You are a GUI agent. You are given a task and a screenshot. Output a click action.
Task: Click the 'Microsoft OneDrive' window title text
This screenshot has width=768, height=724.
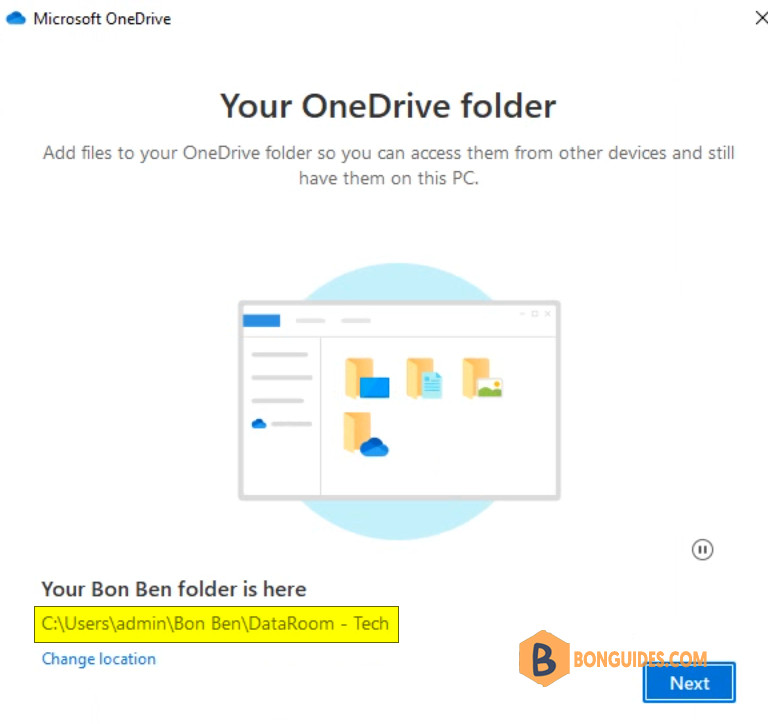click(102, 19)
